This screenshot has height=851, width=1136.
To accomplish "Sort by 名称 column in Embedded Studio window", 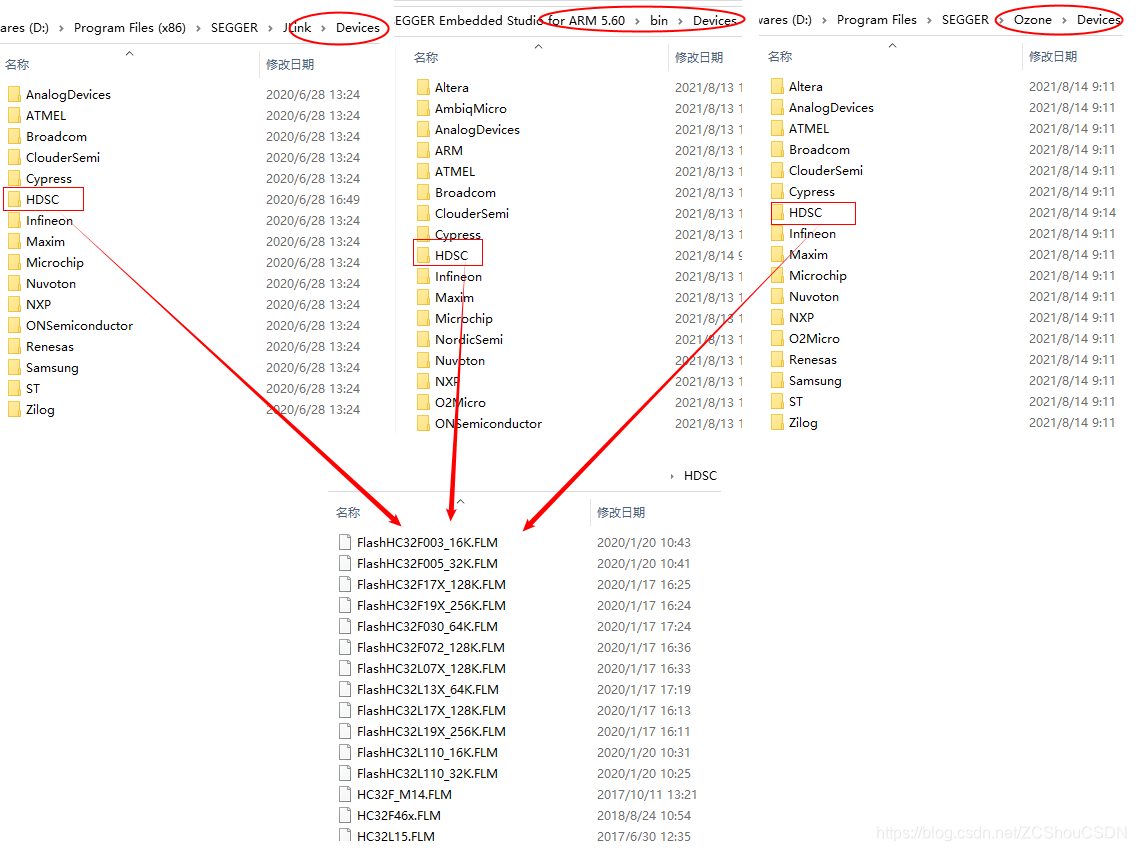I will point(426,57).
